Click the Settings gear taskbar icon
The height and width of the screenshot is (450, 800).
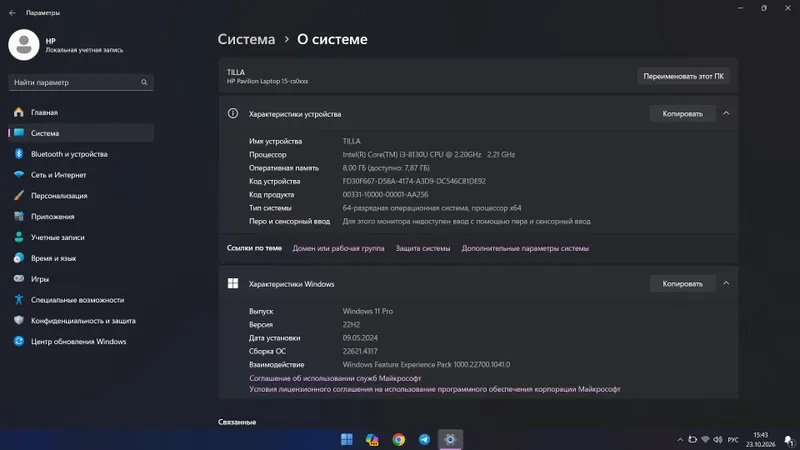click(x=450, y=439)
